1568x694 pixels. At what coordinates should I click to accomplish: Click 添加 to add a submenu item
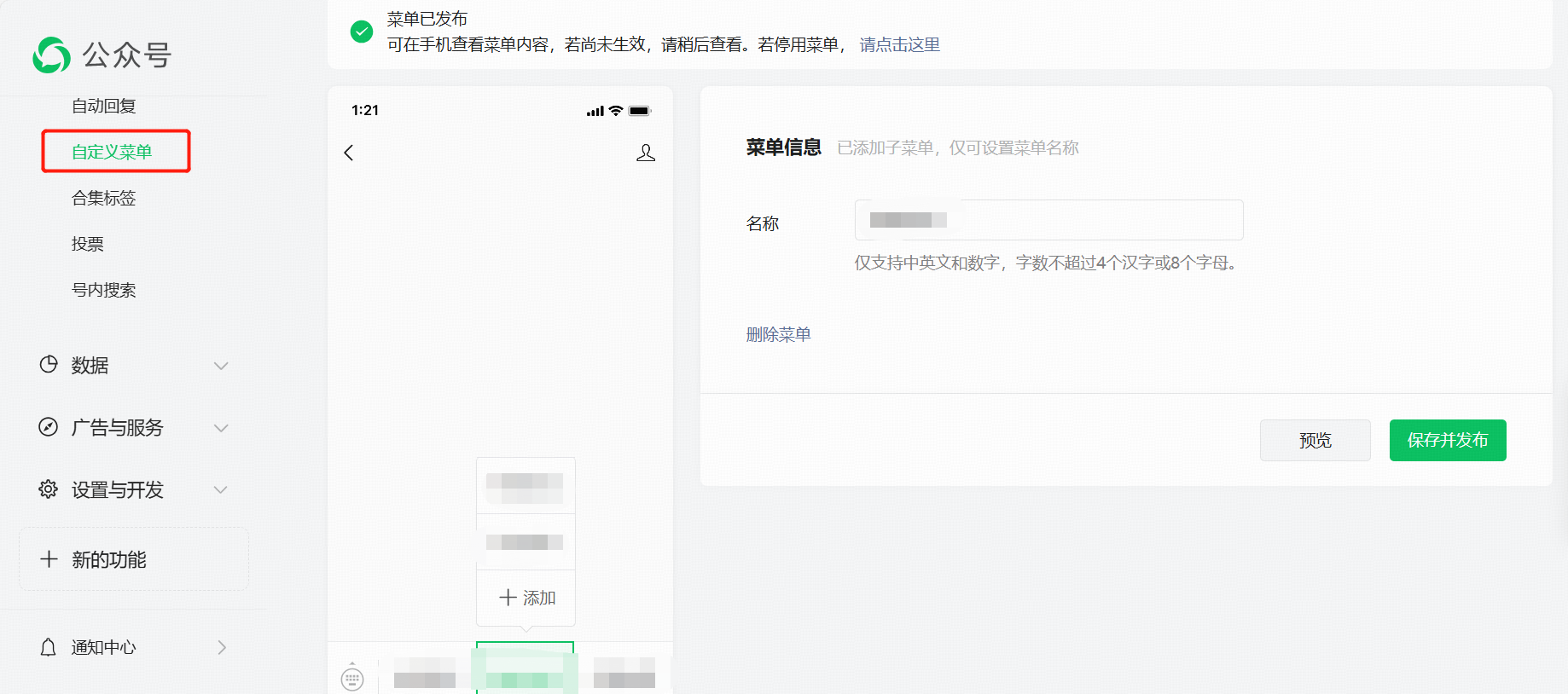click(x=526, y=598)
